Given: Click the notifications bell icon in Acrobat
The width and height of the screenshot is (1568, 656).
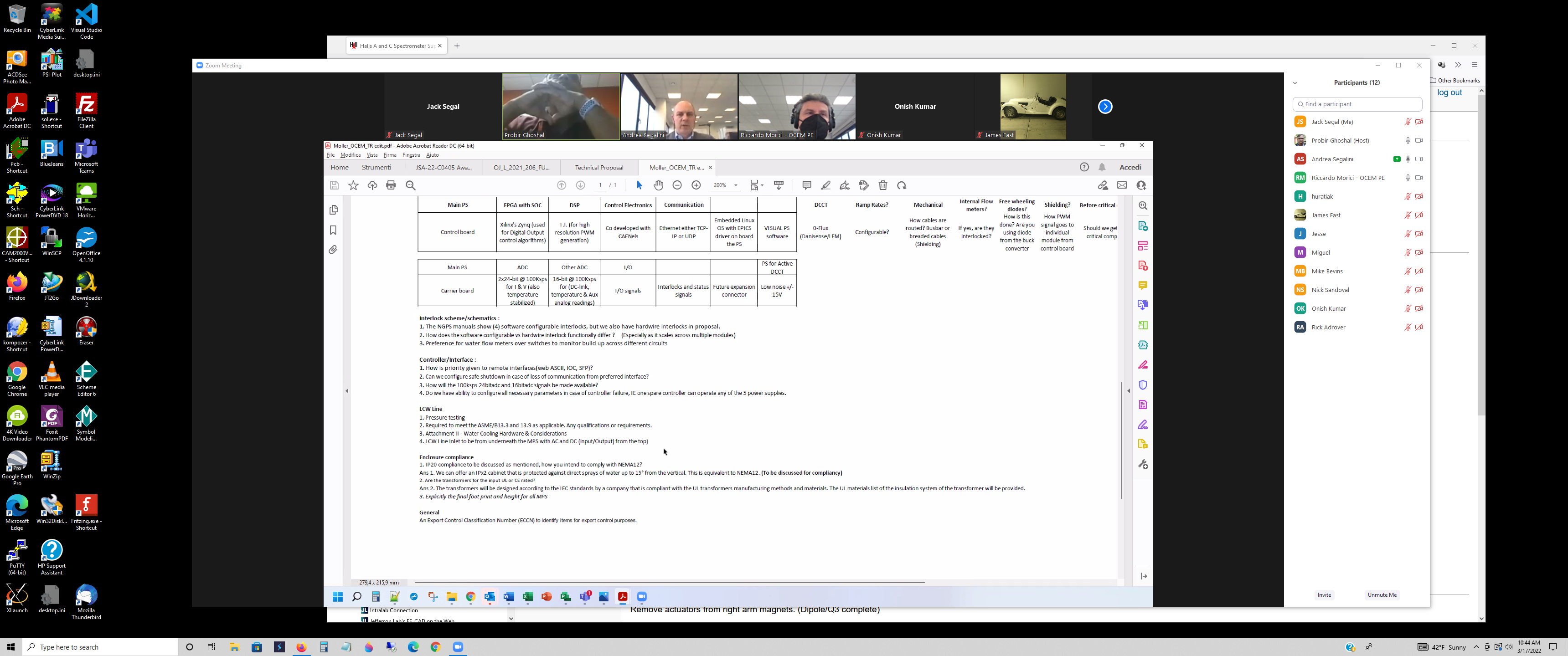Looking at the screenshot, I should (x=1102, y=167).
